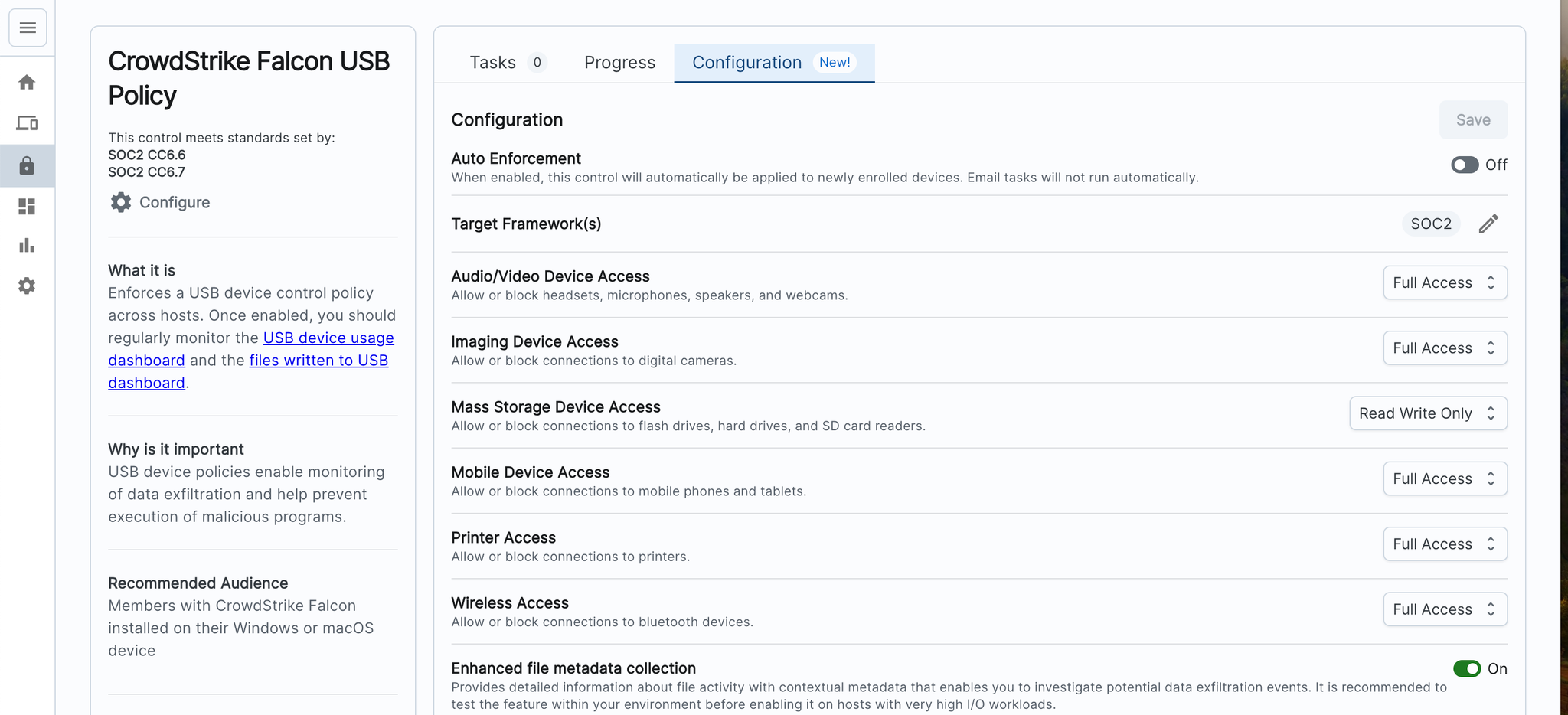The height and width of the screenshot is (715, 1568).
Task: Open the Devices sidebar icon
Action: (x=27, y=123)
